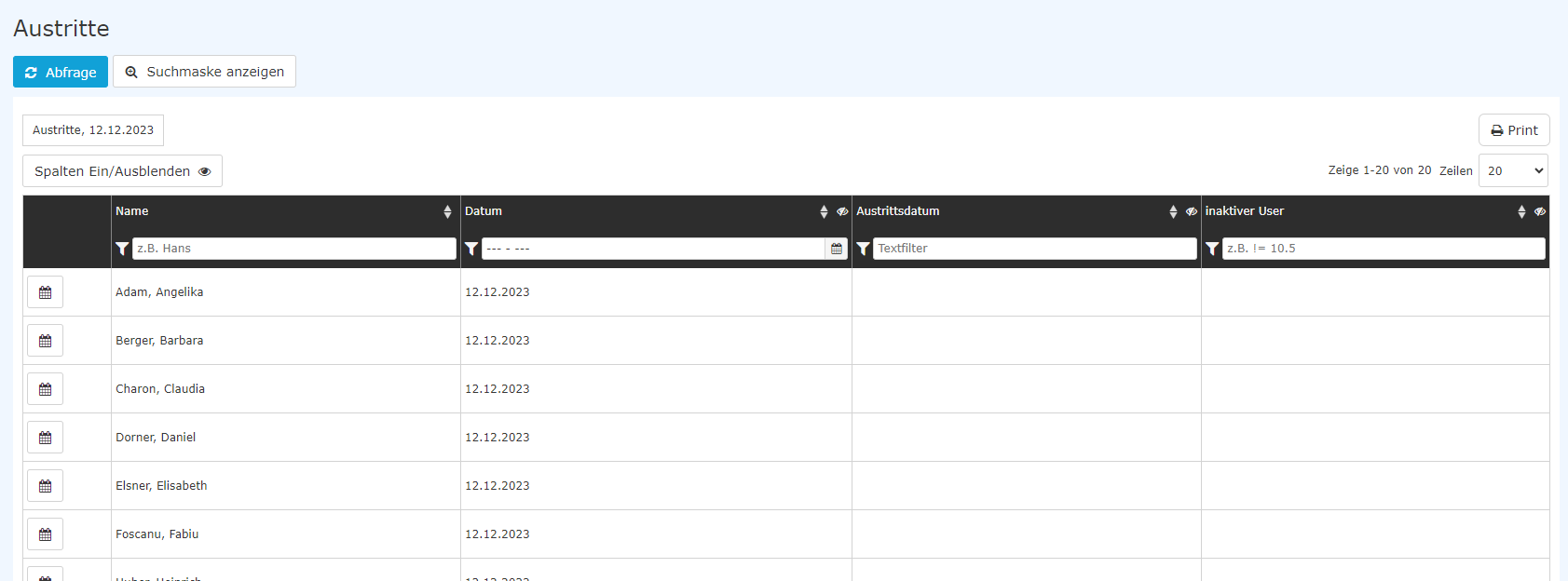Open calendar icon for Charon, Claudia row

(45, 389)
